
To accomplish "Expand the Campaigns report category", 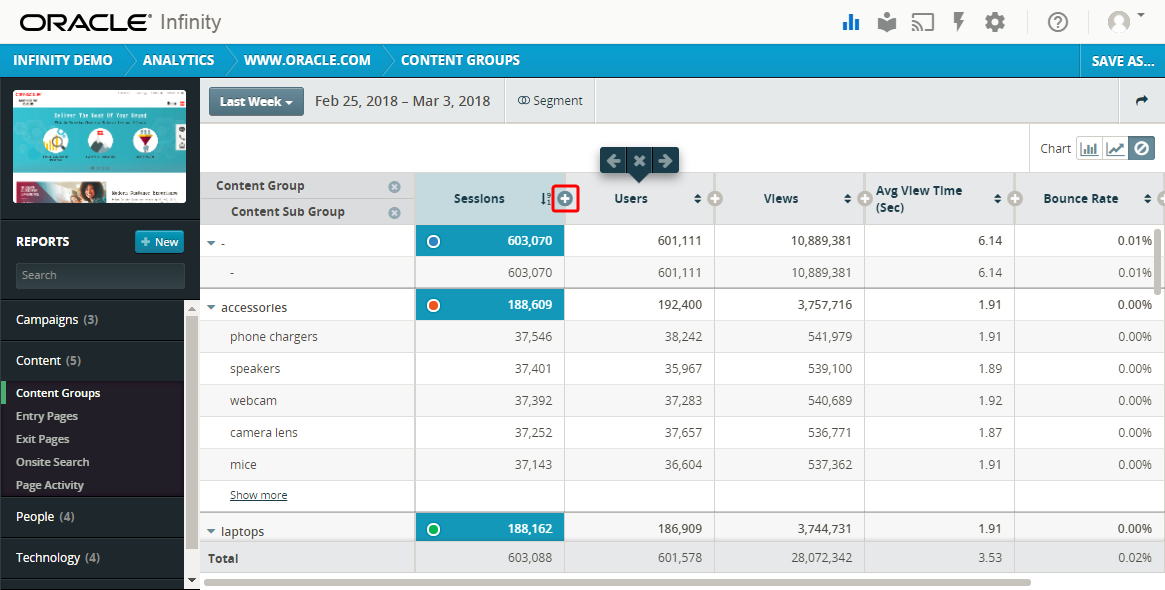I will (x=92, y=320).
